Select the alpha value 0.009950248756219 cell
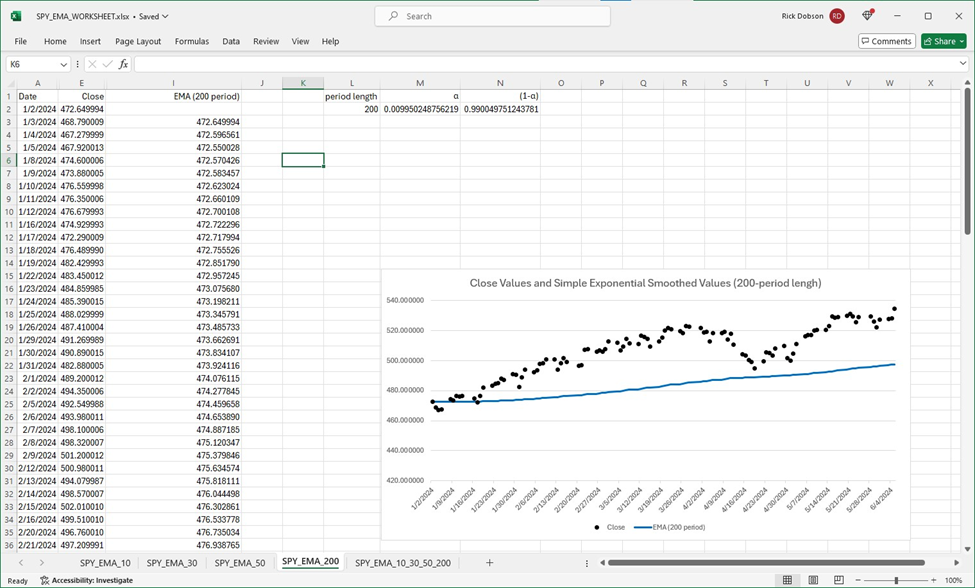The image size is (975, 588). point(420,109)
